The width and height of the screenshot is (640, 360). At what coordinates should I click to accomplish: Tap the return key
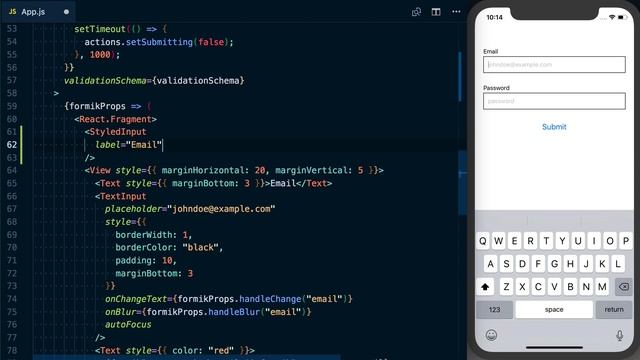coord(614,309)
